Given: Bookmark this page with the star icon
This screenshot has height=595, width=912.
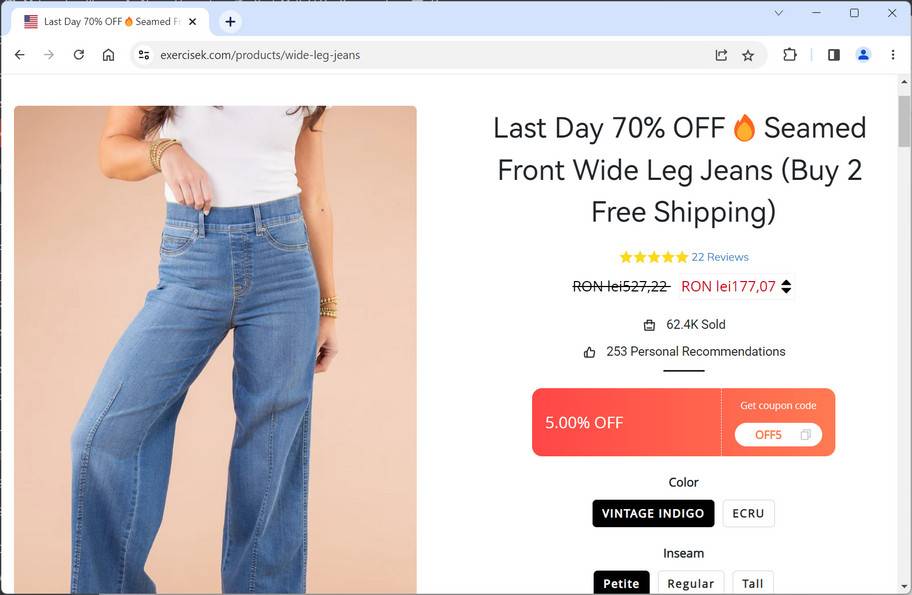Looking at the screenshot, I should [x=748, y=55].
